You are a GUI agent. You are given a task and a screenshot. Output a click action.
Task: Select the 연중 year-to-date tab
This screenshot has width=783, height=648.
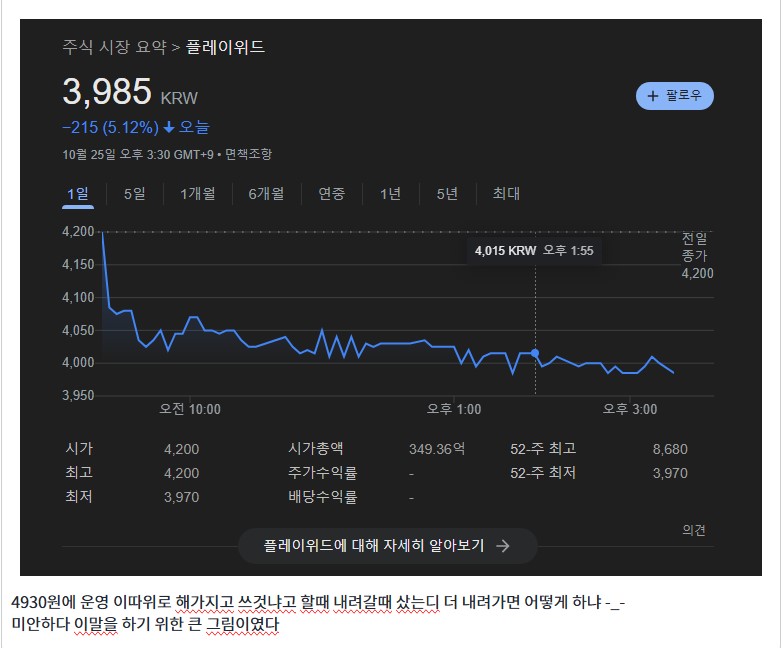(331, 194)
